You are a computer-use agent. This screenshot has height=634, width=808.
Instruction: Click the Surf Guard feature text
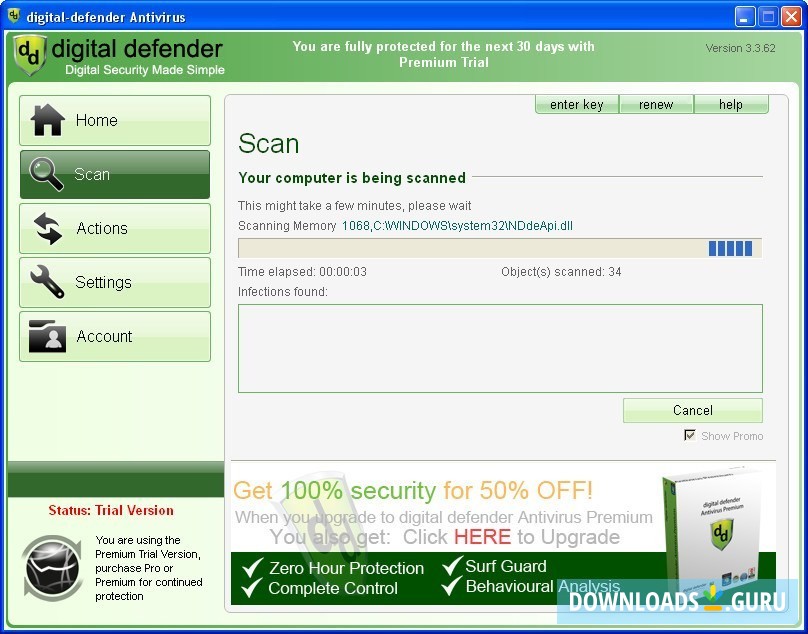point(506,566)
